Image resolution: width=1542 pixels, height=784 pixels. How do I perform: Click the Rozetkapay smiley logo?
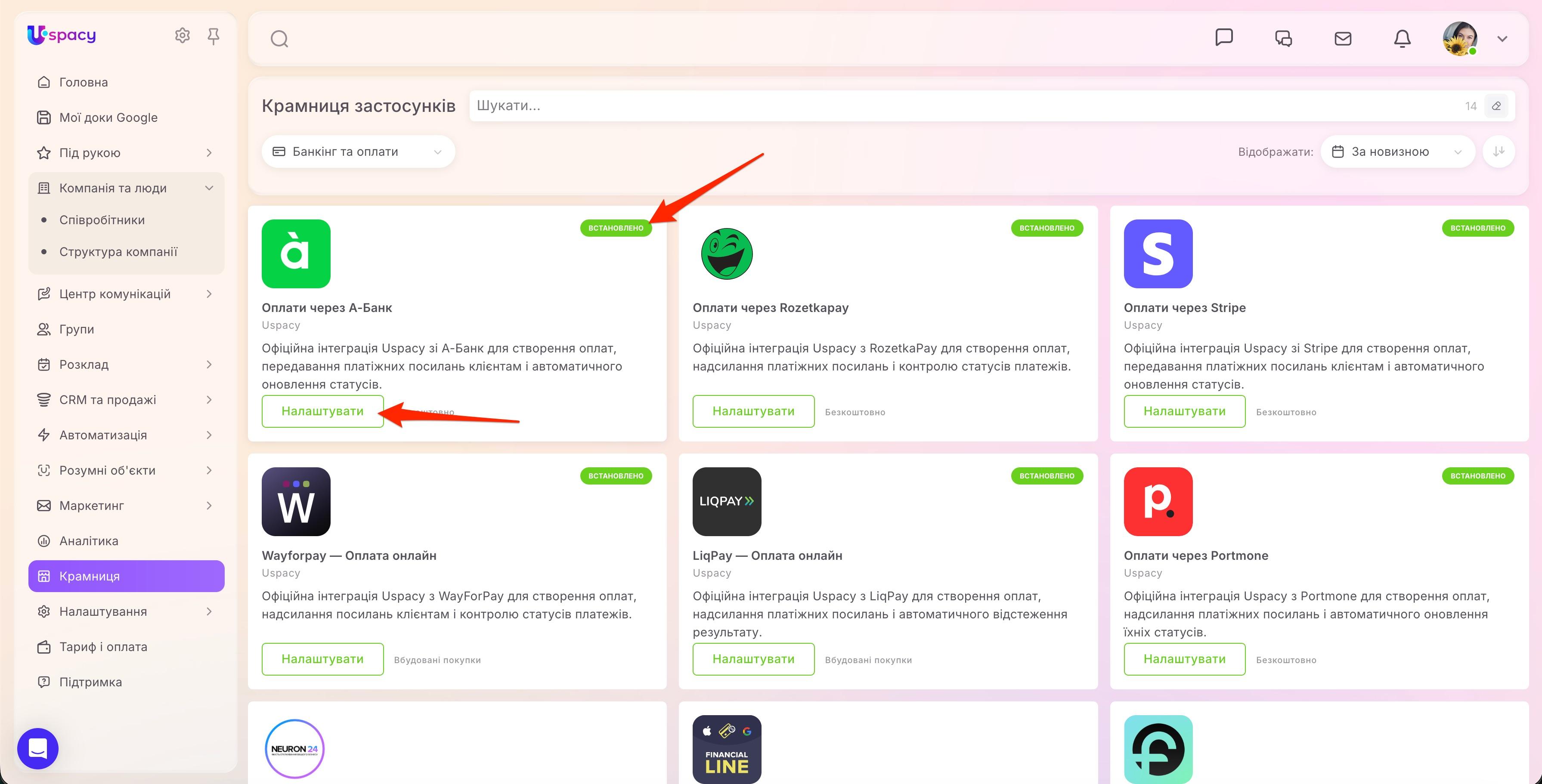click(x=727, y=254)
